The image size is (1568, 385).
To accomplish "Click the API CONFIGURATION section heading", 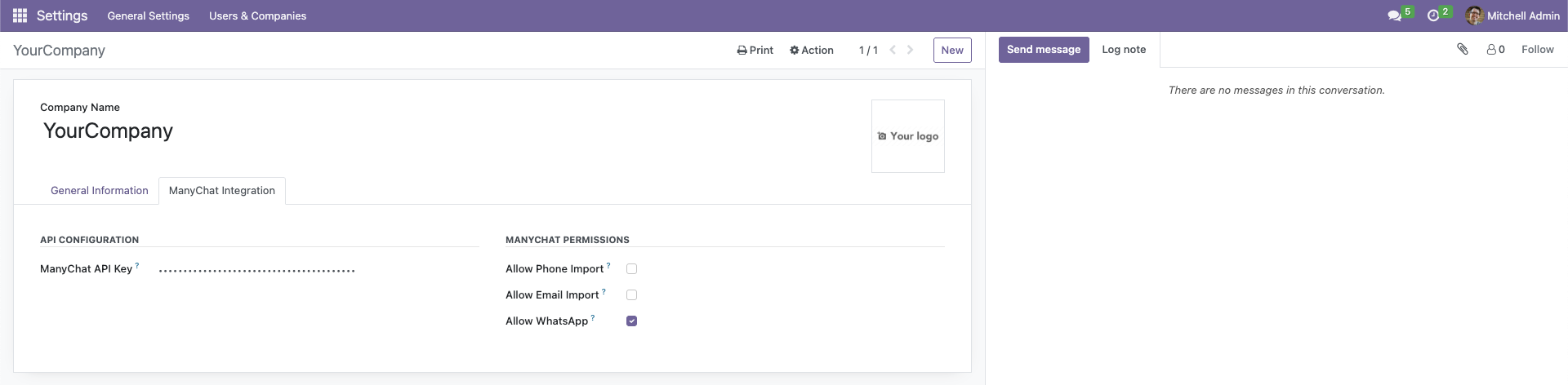I will coord(89,240).
